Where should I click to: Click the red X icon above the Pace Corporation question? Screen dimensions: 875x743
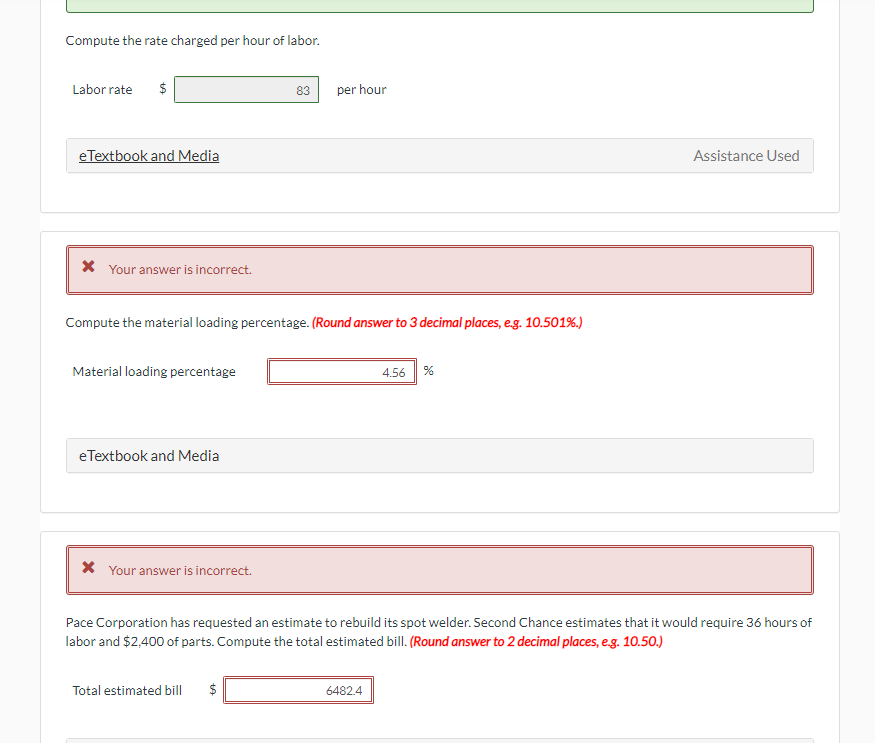pyautogui.click(x=88, y=568)
